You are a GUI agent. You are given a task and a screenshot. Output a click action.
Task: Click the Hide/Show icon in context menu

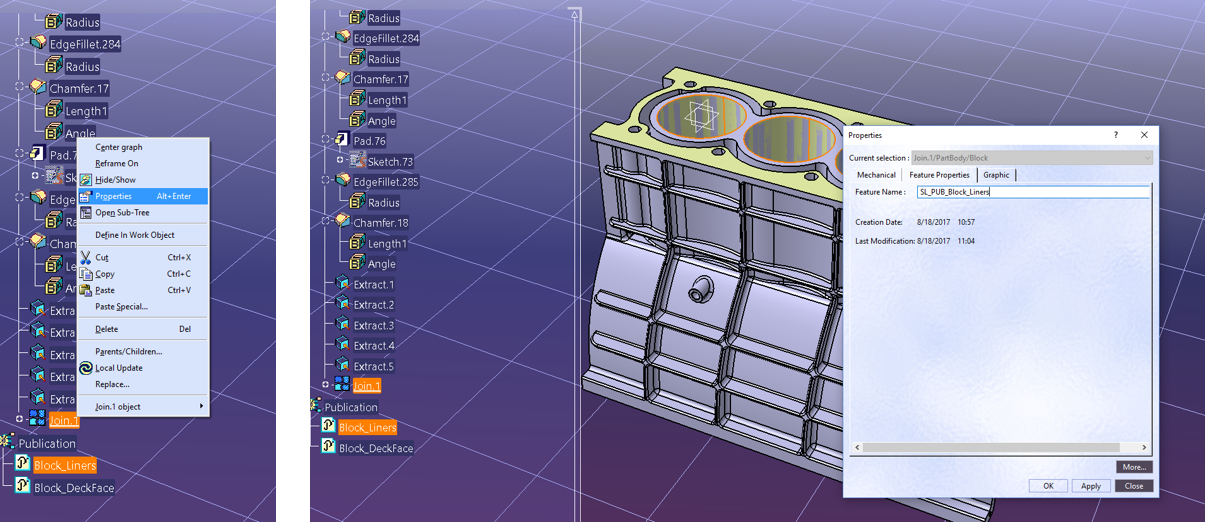tap(86, 180)
